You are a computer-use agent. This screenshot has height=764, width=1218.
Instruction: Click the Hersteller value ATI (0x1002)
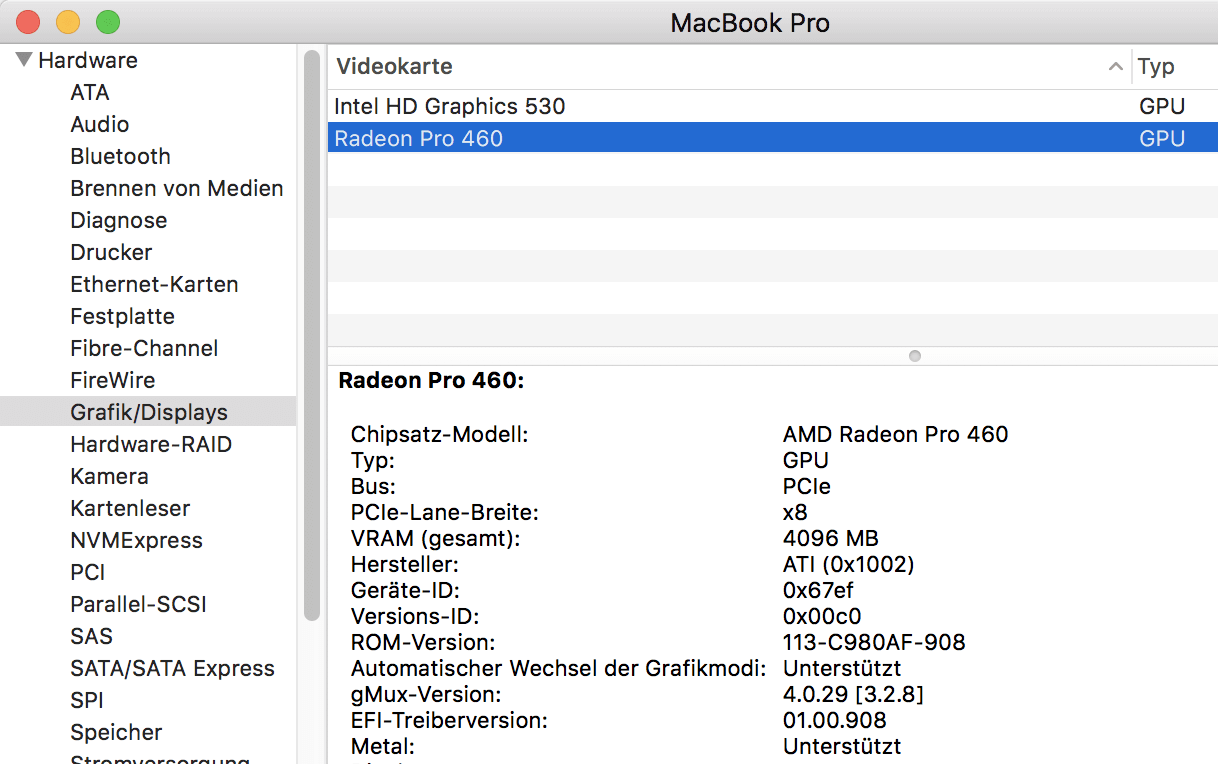tap(848, 564)
